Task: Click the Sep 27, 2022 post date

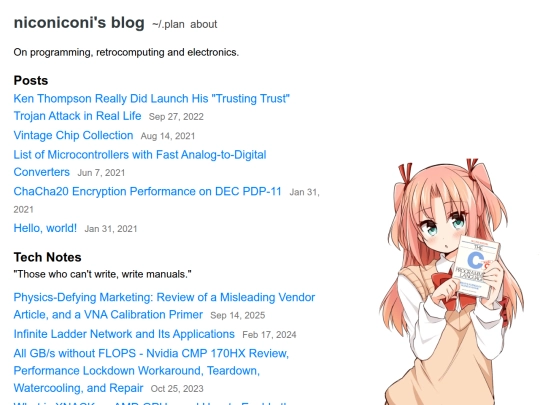Action: click(x=176, y=117)
